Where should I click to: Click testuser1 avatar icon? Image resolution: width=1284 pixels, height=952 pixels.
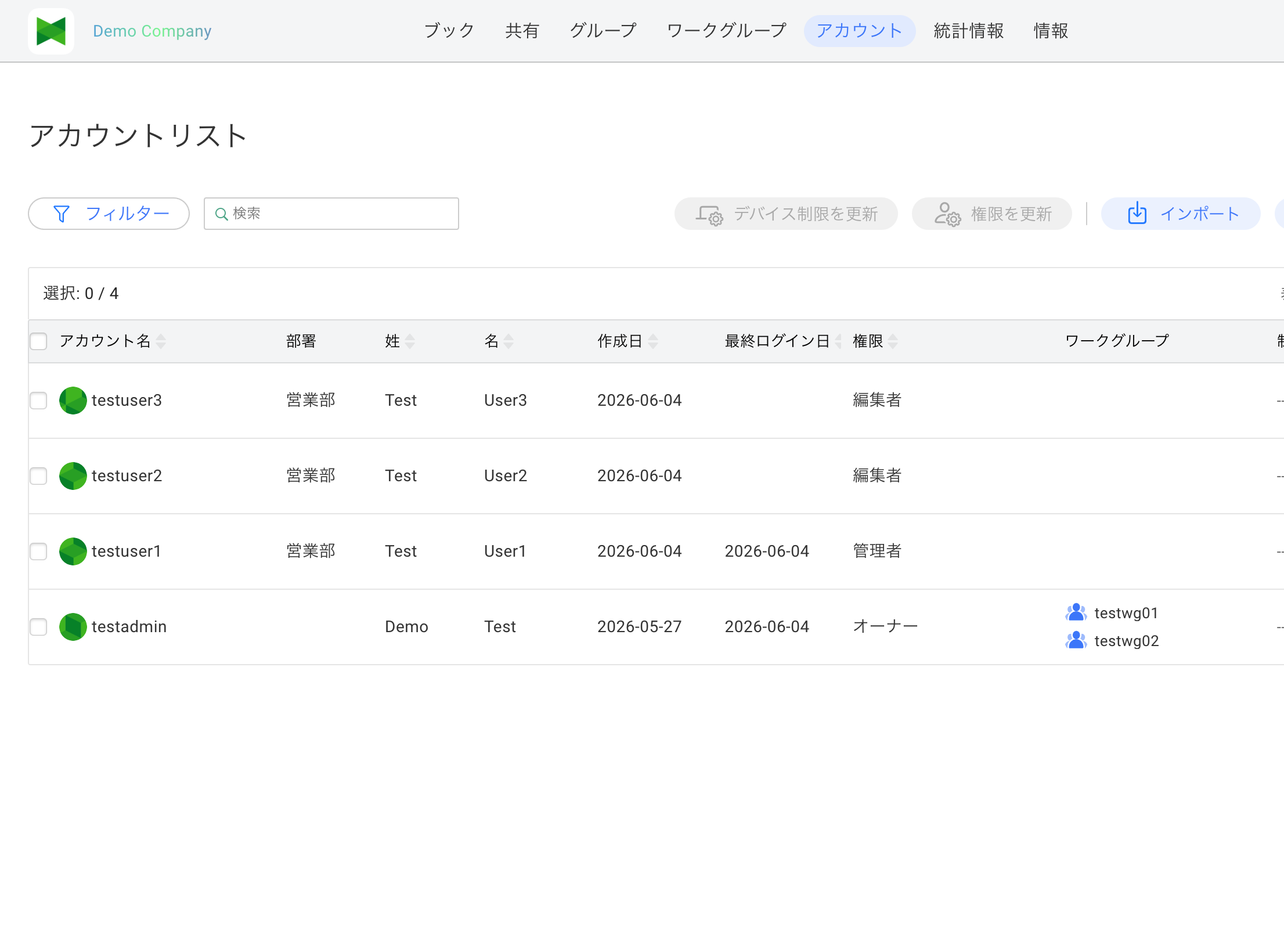pos(73,551)
